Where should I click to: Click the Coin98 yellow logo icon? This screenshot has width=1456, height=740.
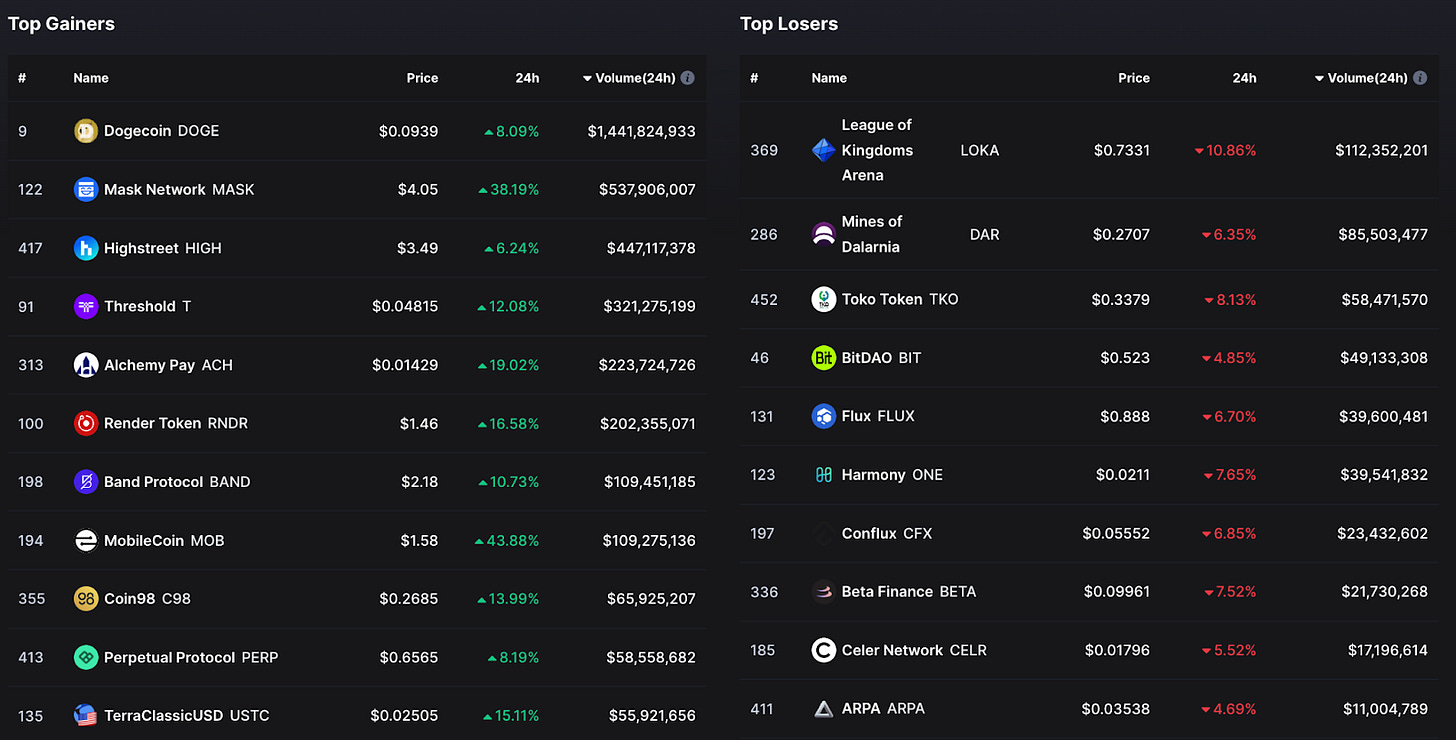coord(86,599)
